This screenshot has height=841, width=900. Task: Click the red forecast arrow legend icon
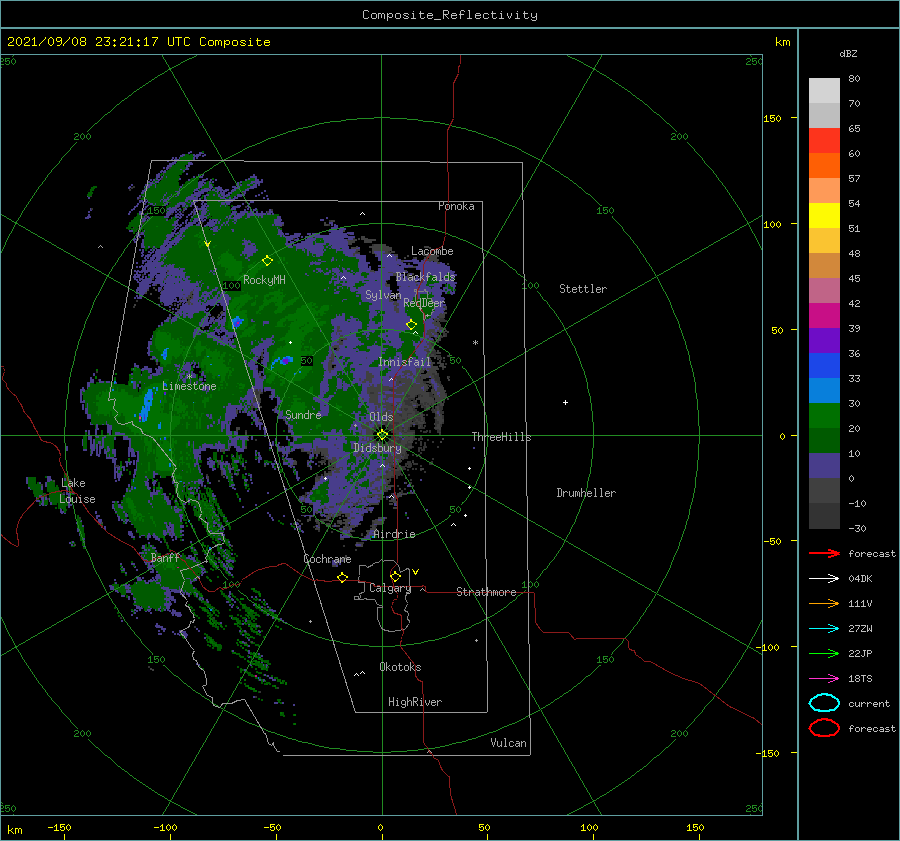click(824, 553)
